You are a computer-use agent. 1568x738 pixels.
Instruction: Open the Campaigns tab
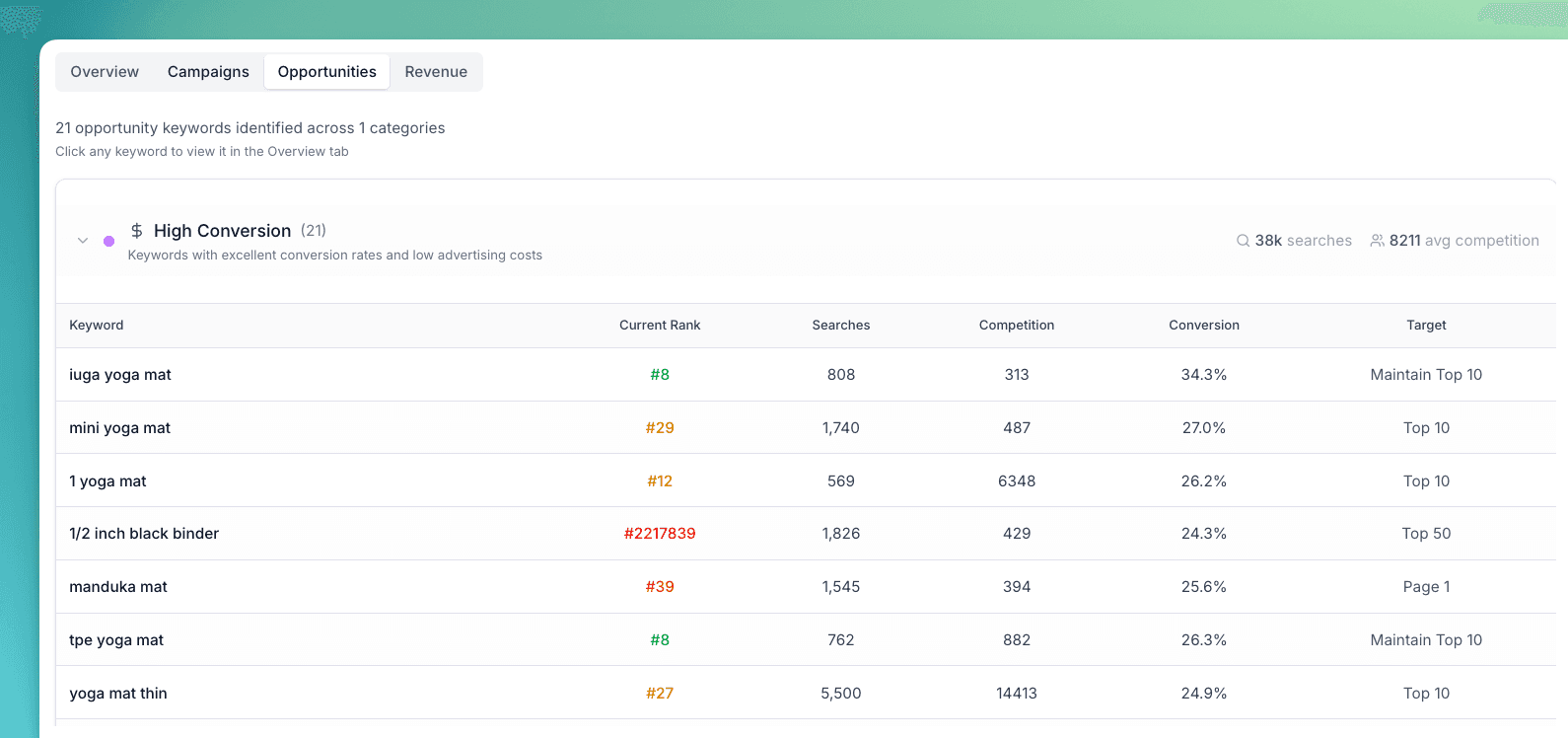[208, 72]
